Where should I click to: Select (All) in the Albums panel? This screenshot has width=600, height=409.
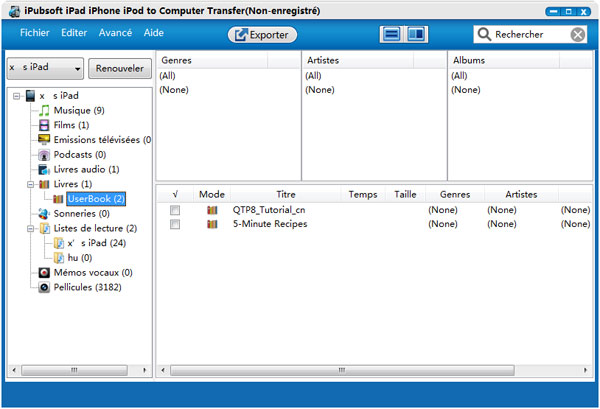[x=459, y=76]
